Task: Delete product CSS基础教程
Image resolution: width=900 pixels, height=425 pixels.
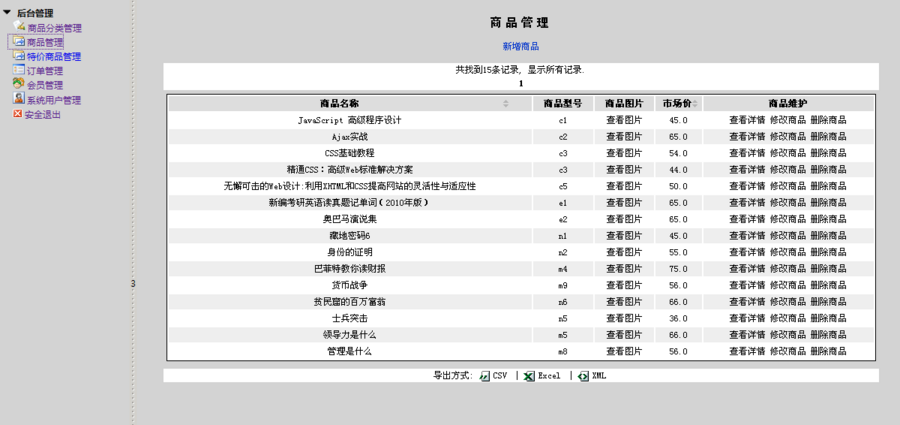Action: (828, 153)
